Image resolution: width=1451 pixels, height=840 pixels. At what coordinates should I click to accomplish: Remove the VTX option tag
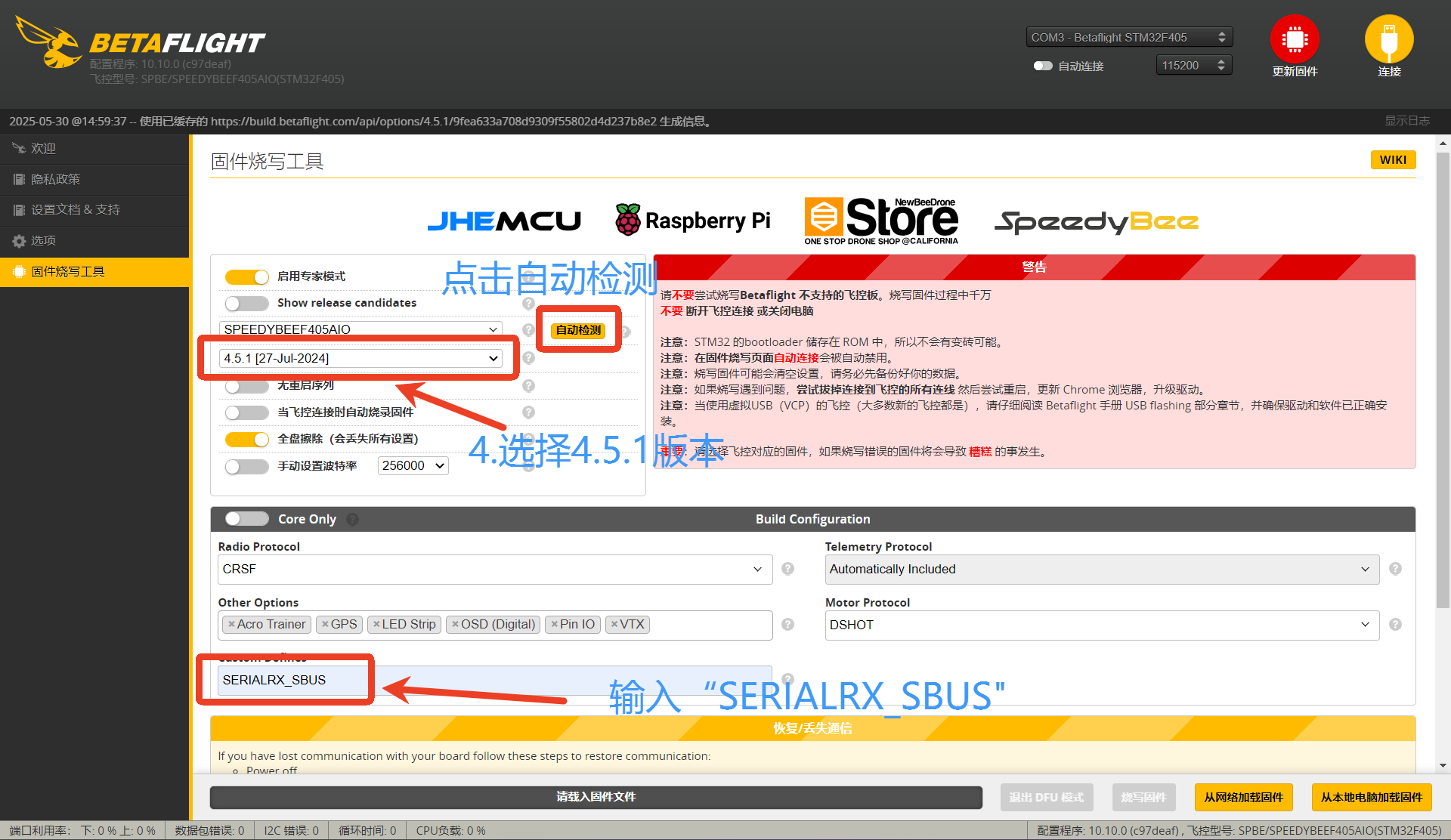[614, 624]
